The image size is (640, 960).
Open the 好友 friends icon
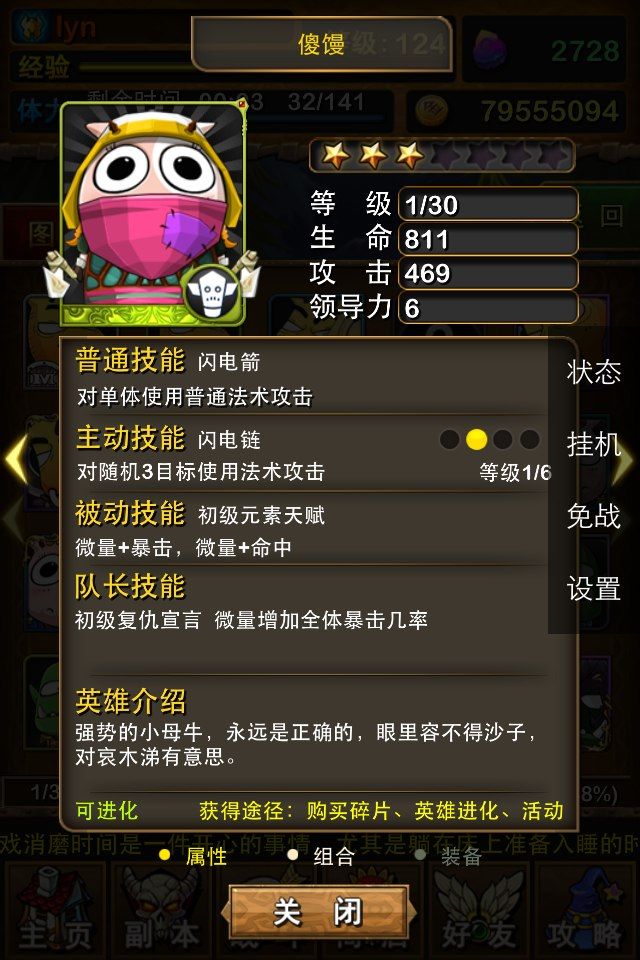pyautogui.click(x=478, y=909)
